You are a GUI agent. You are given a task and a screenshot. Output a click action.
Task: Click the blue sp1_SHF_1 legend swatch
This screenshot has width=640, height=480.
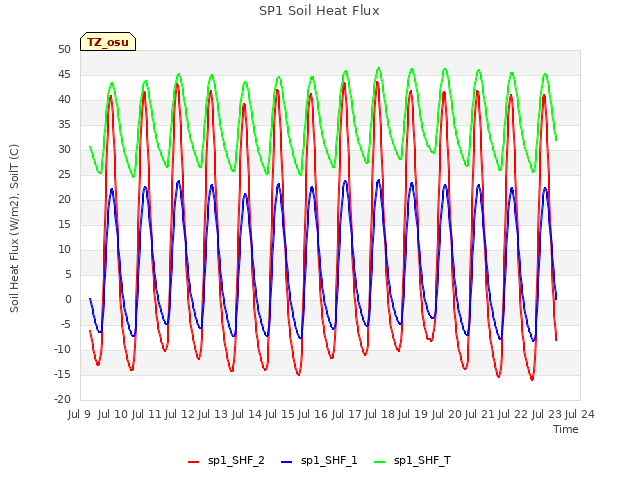tap(287, 462)
